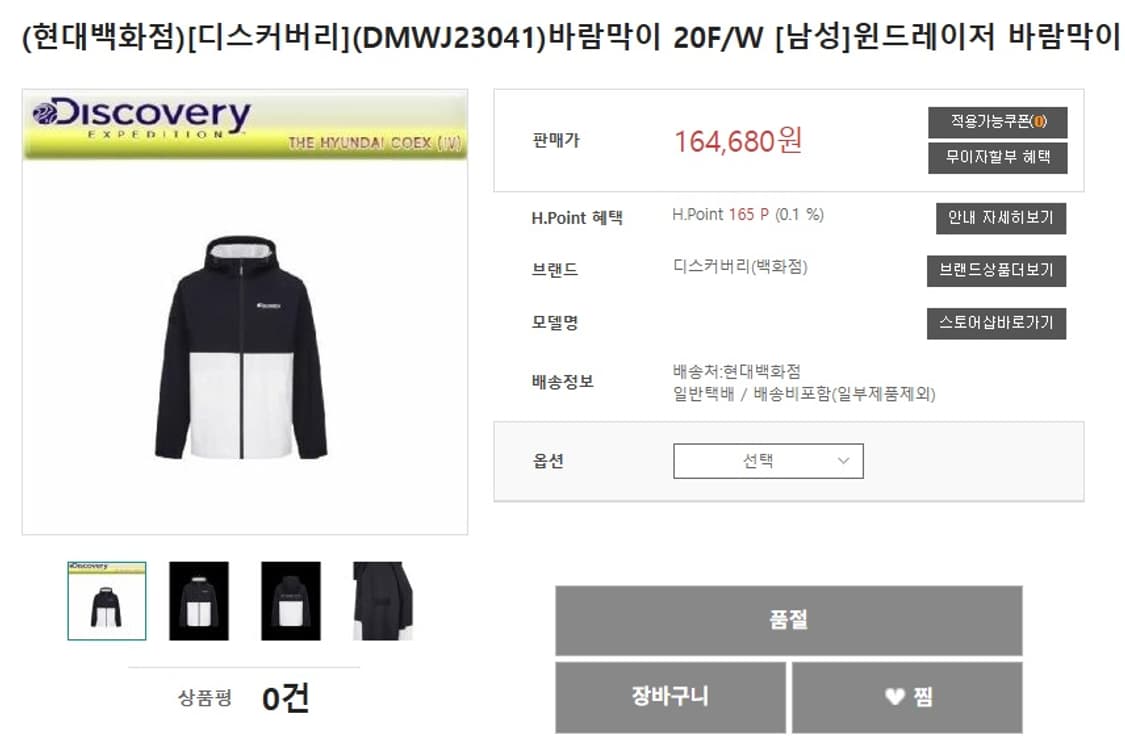Click the main black-and-white jacket product image
Image resolution: width=1125 pixels, height=744 pixels.
coord(242,347)
